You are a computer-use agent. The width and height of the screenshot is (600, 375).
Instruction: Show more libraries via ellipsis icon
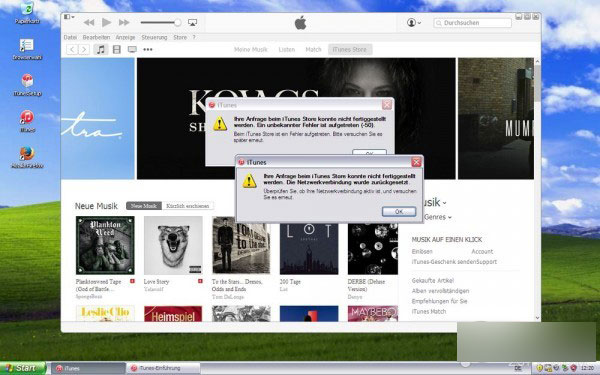click(x=148, y=49)
